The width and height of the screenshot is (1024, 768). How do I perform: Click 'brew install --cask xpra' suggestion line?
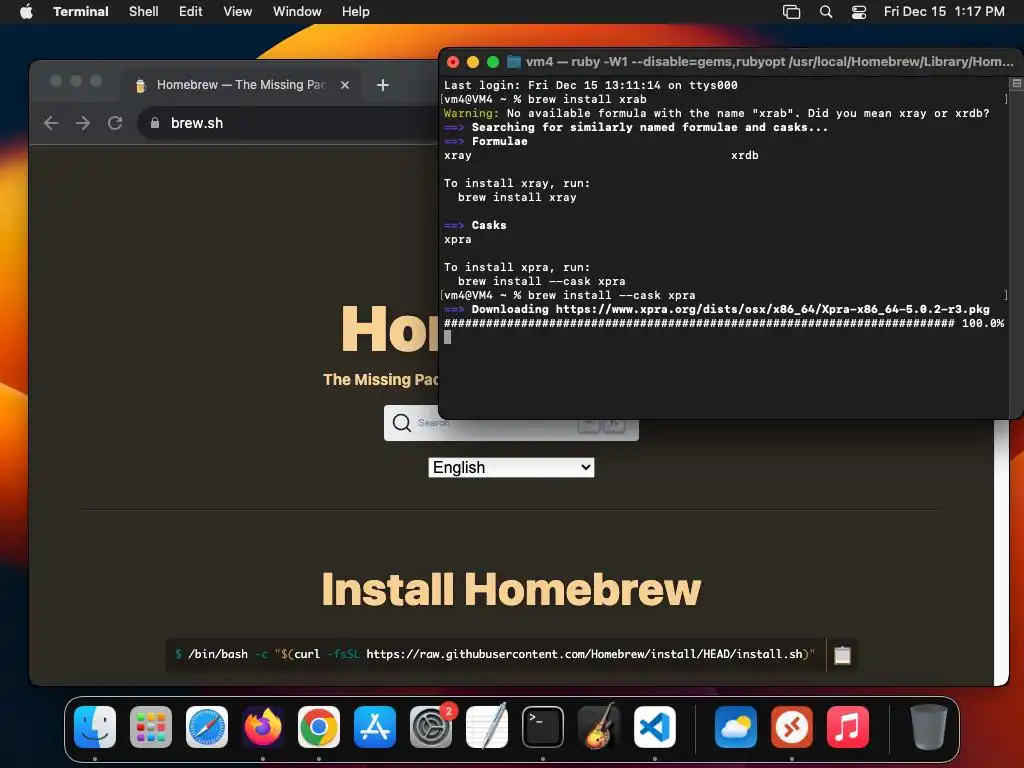click(541, 281)
